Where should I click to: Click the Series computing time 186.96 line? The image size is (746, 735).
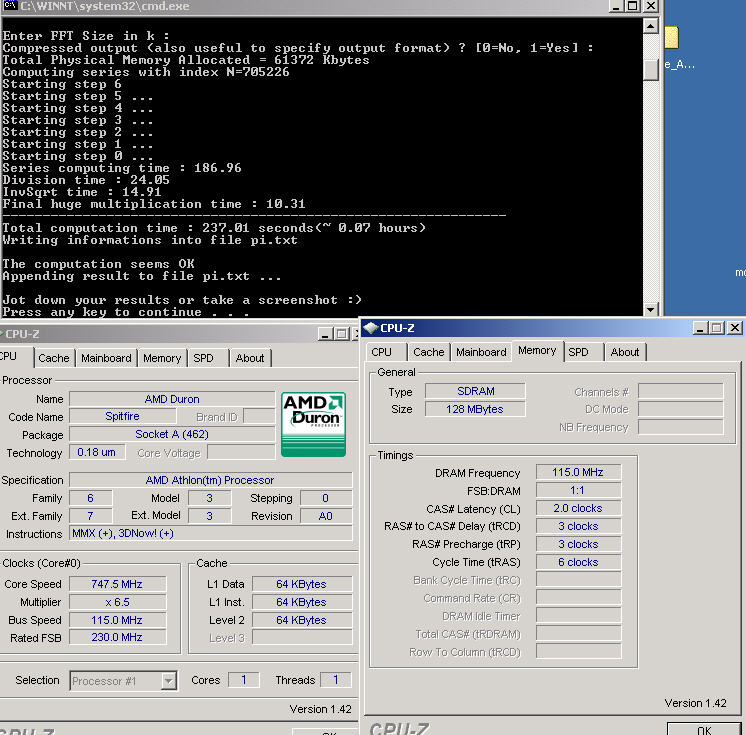pos(122,168)
